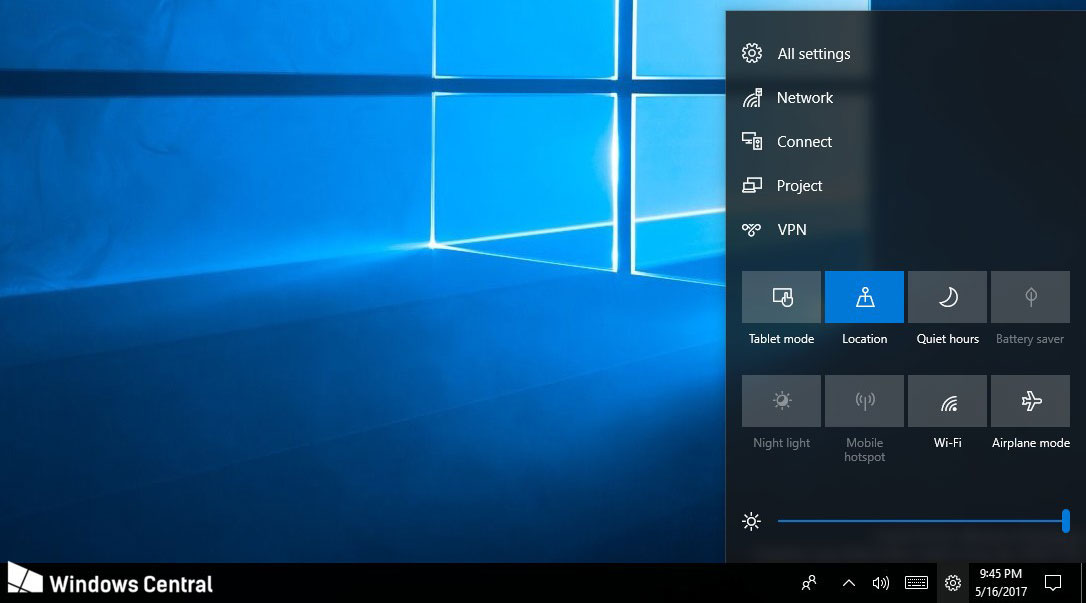Viewport: 1086px width, 603px height.
Task: Click the VPN icon
Action: 751,229
